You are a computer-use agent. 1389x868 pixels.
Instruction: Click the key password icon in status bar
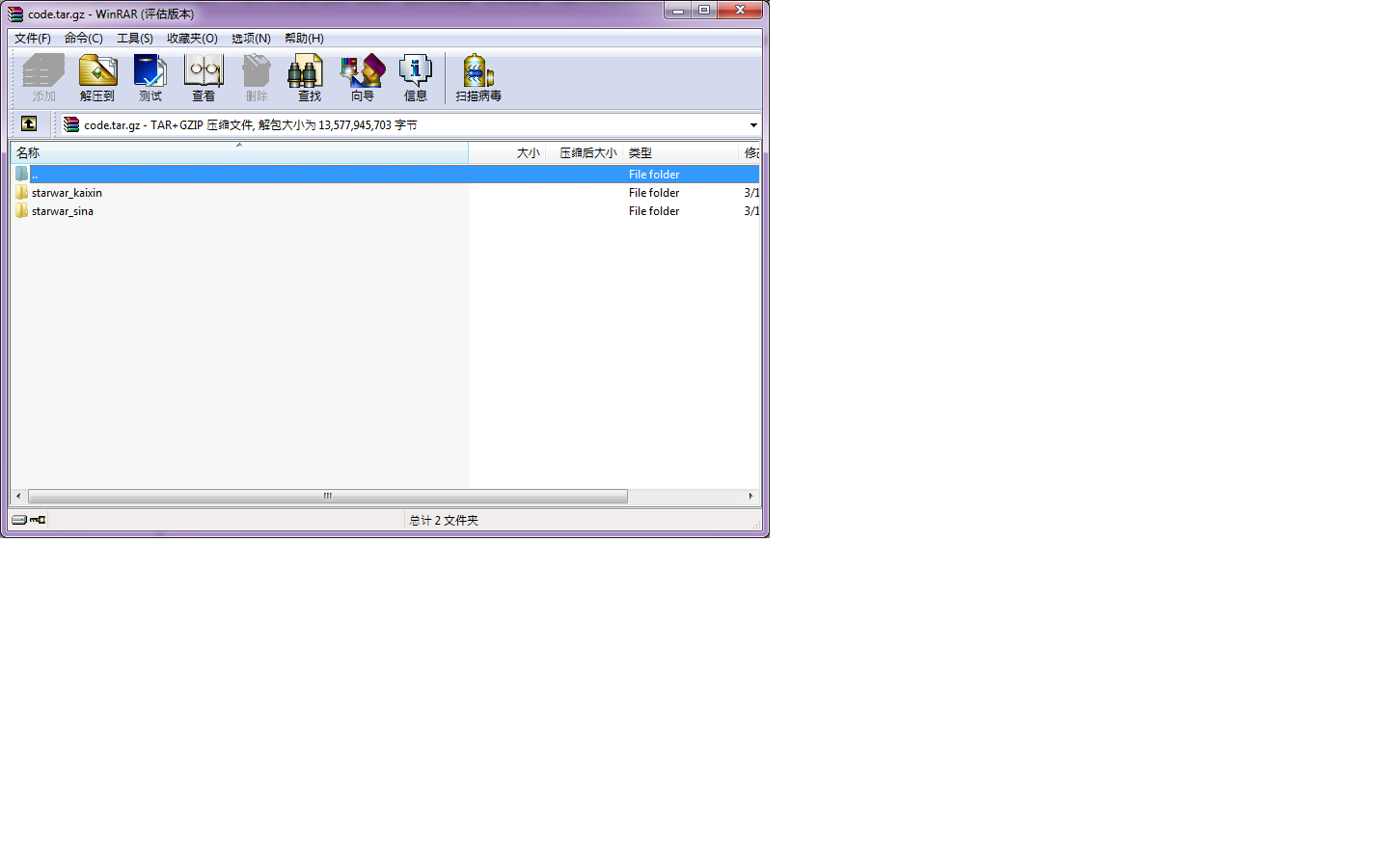click(x=38, y=520)
